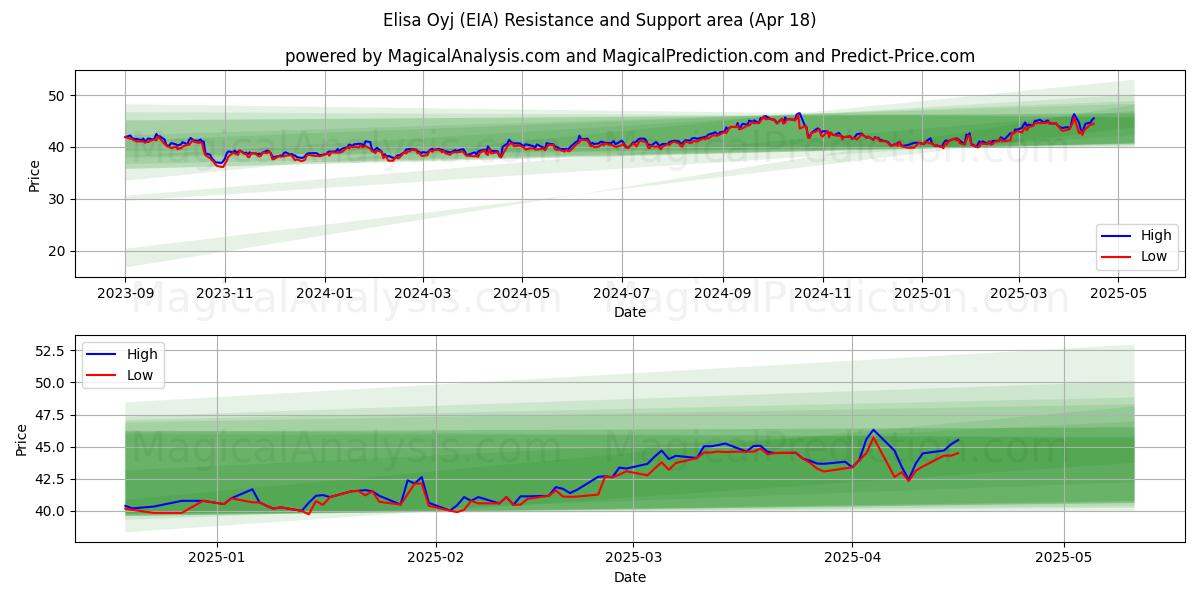Click the '2025-02' date label on the lower chart axis
This screenshot has width=1200, height=600.
(x=437, y=559)
